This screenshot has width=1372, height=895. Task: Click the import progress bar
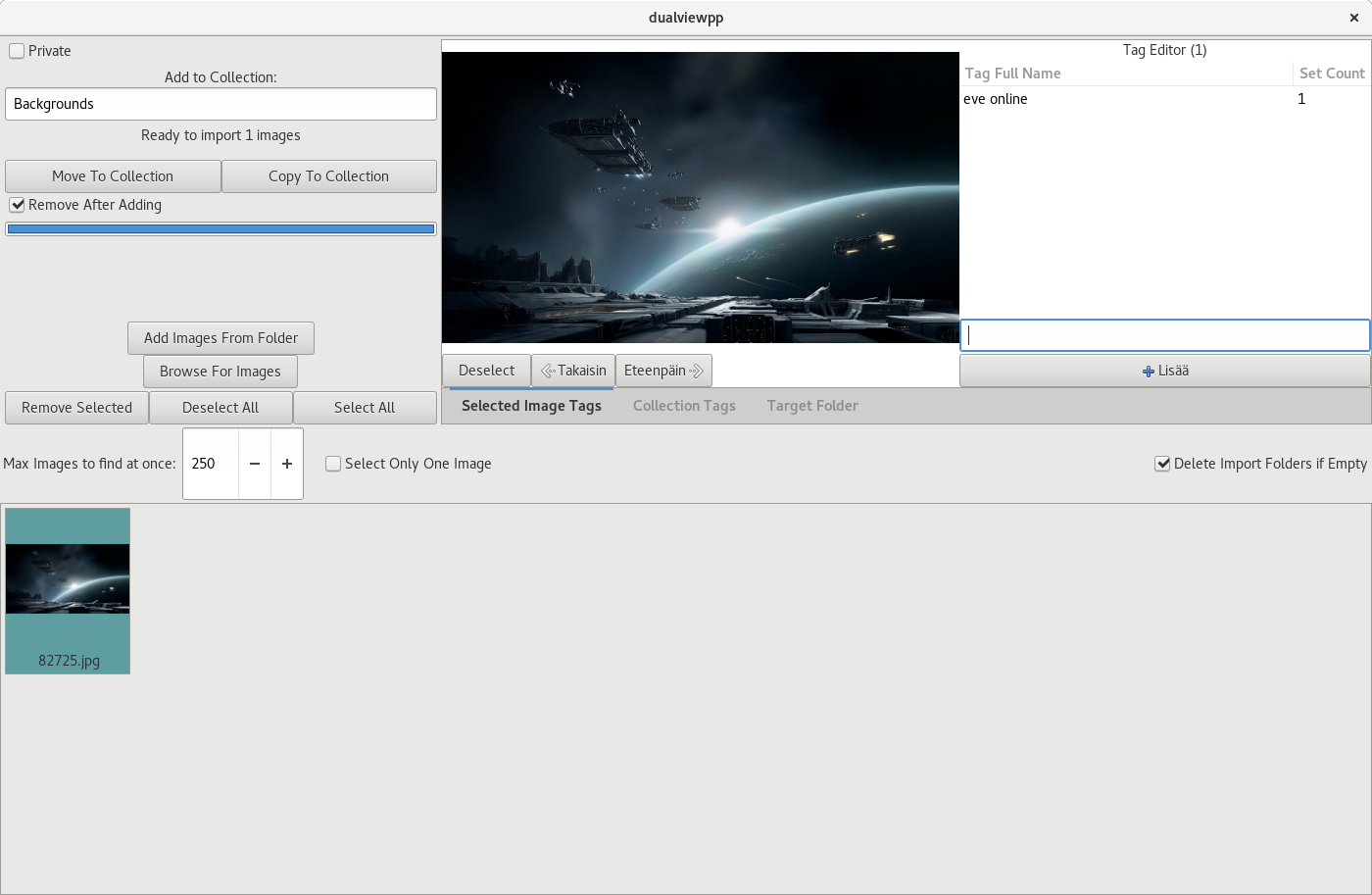(x=220, y=229)
